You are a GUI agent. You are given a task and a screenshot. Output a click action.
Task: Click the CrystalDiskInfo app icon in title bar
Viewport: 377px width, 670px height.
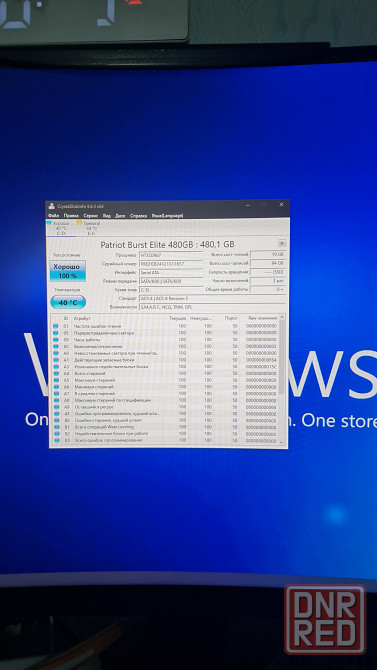(x=52, y=206)
